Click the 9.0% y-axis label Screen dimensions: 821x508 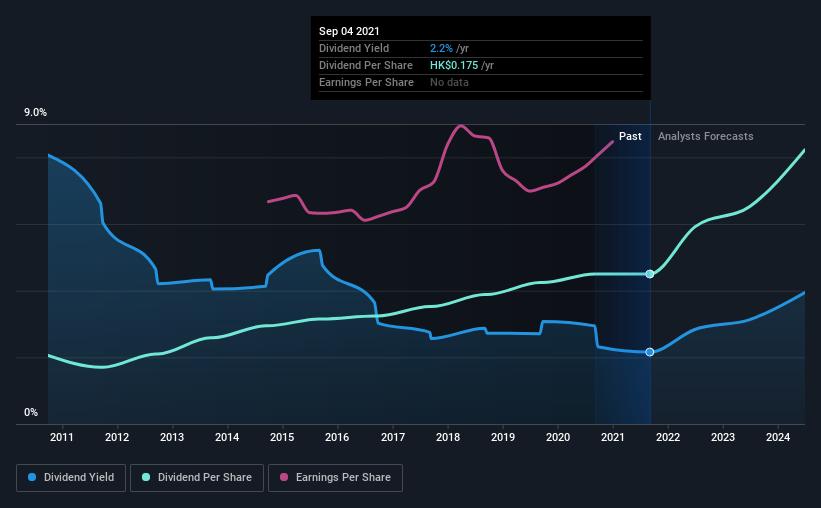click(x=35, y=113)
